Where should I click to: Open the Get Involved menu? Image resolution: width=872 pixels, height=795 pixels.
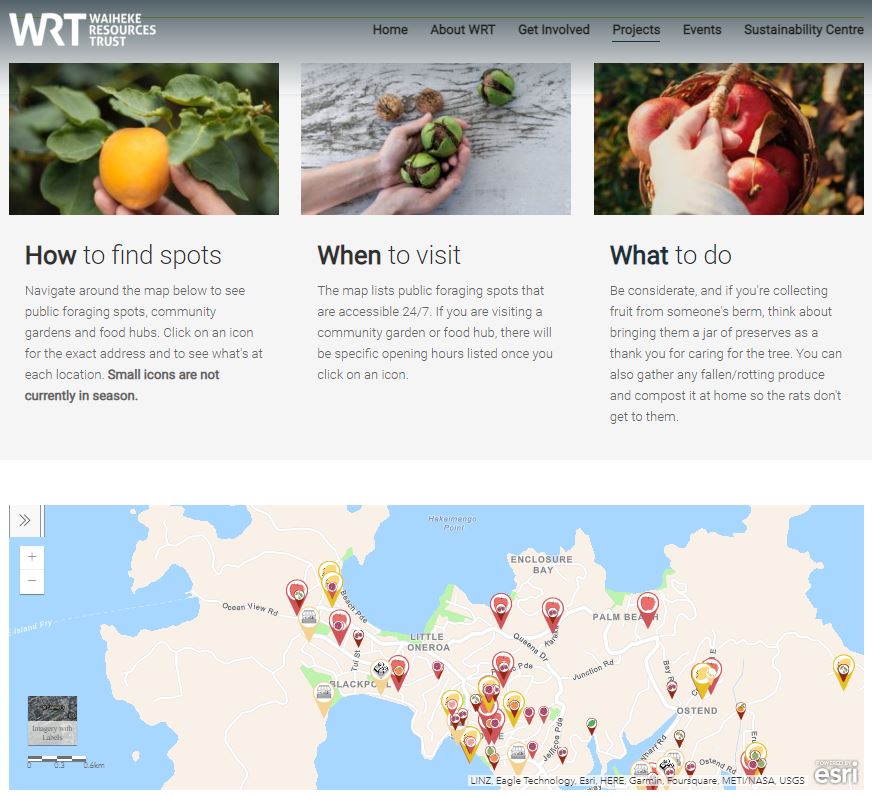click(x=553, y=29)
